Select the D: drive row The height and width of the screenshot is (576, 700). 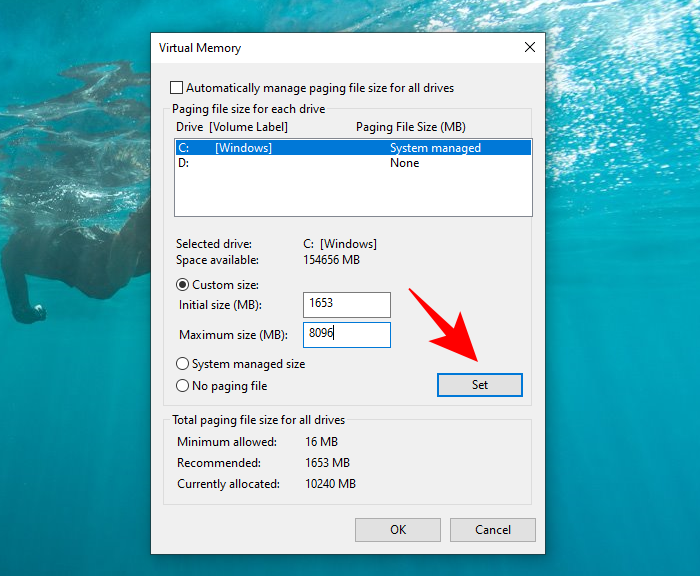coord(353,163)
